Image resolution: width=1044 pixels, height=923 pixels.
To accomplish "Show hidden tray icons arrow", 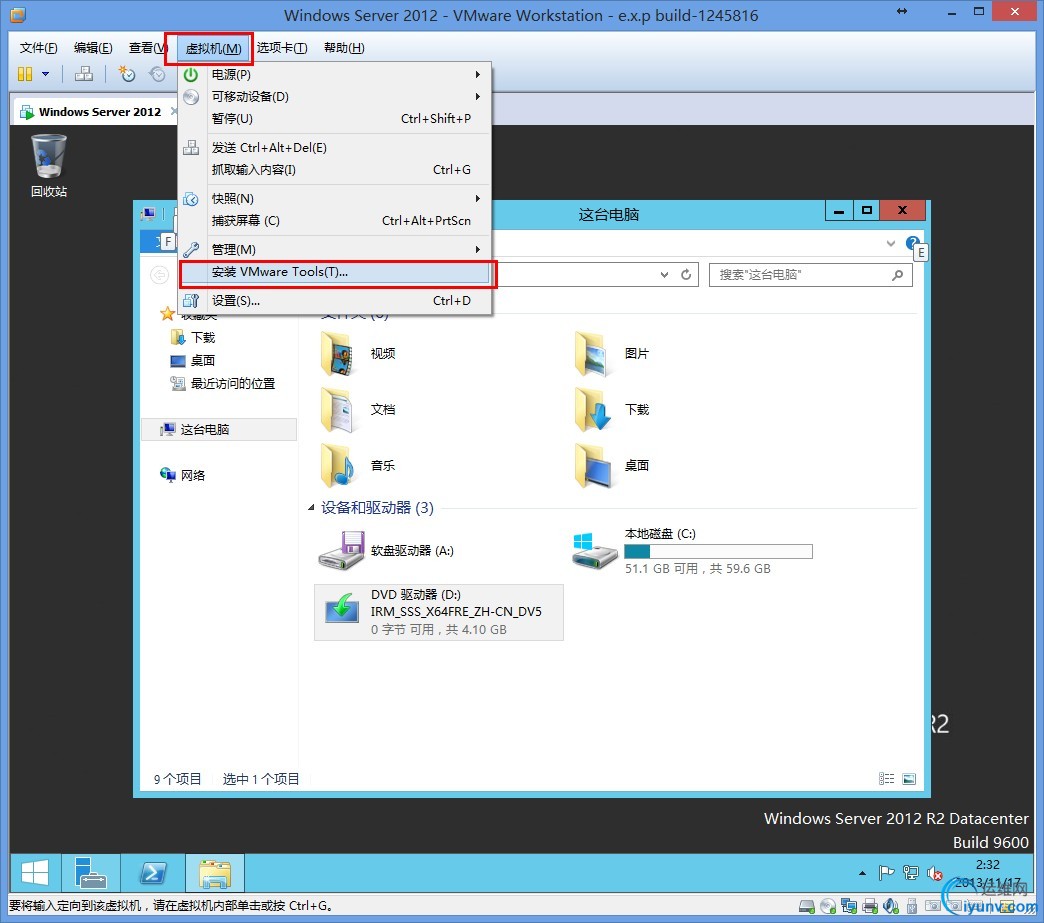I will pyautogui.click(x=862, y=872).
